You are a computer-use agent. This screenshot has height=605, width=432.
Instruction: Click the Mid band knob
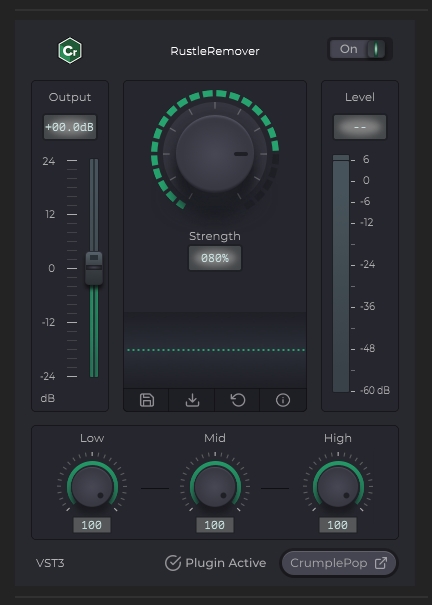(215, 487)
